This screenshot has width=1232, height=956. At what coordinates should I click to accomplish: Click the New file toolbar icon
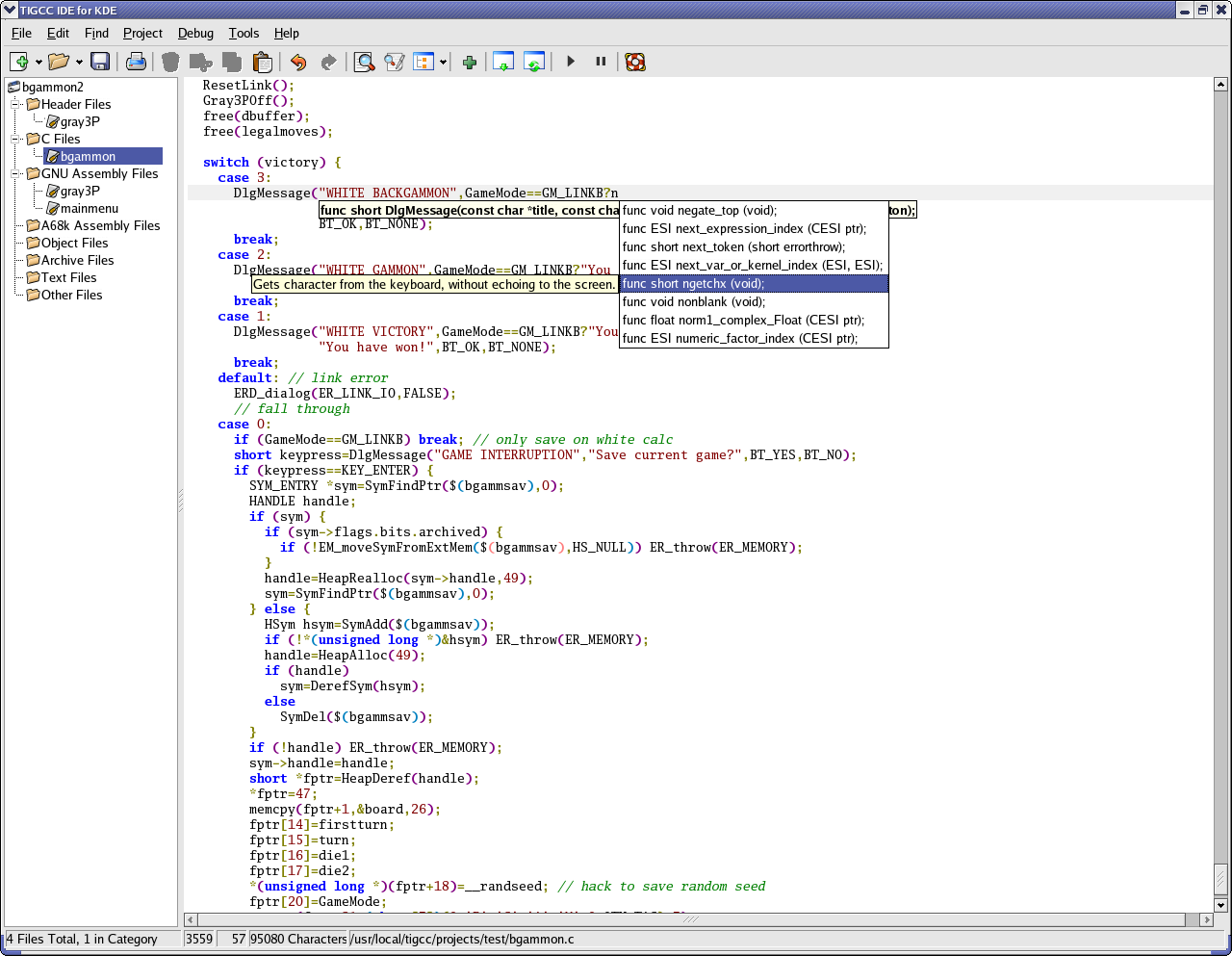(x=19, y=62)
